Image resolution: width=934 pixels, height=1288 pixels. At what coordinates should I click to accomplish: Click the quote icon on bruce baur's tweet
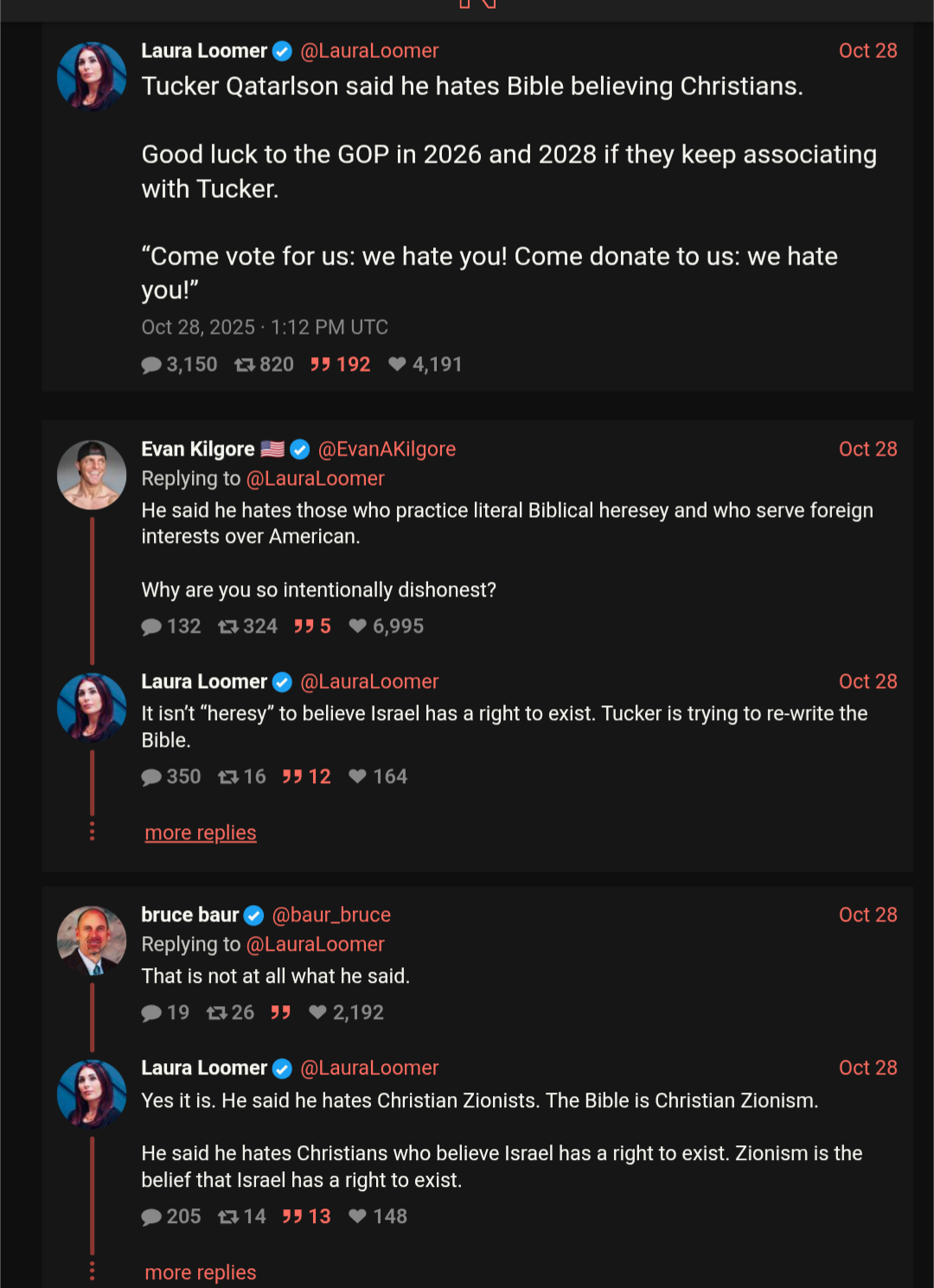(x=280, y=1013)
